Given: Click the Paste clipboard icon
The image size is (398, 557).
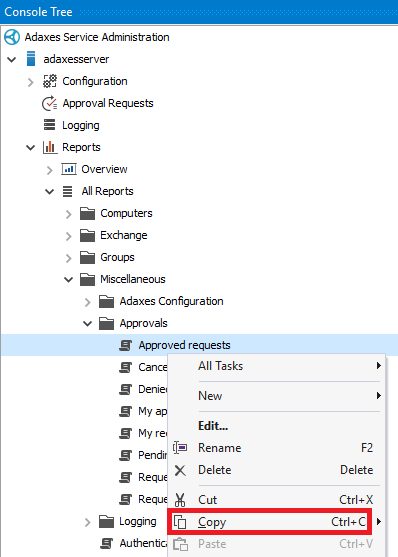Looking at the screenshot, I should [180, 544].
